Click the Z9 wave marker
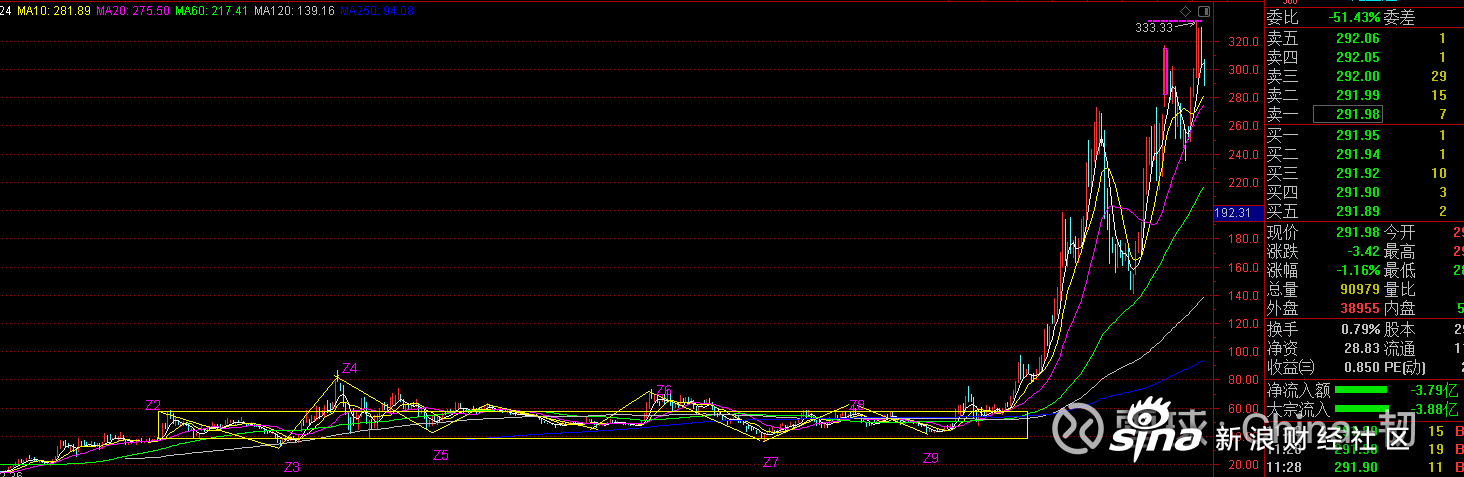The height and width of the screenshot is (477, 1464). [930, 458]
